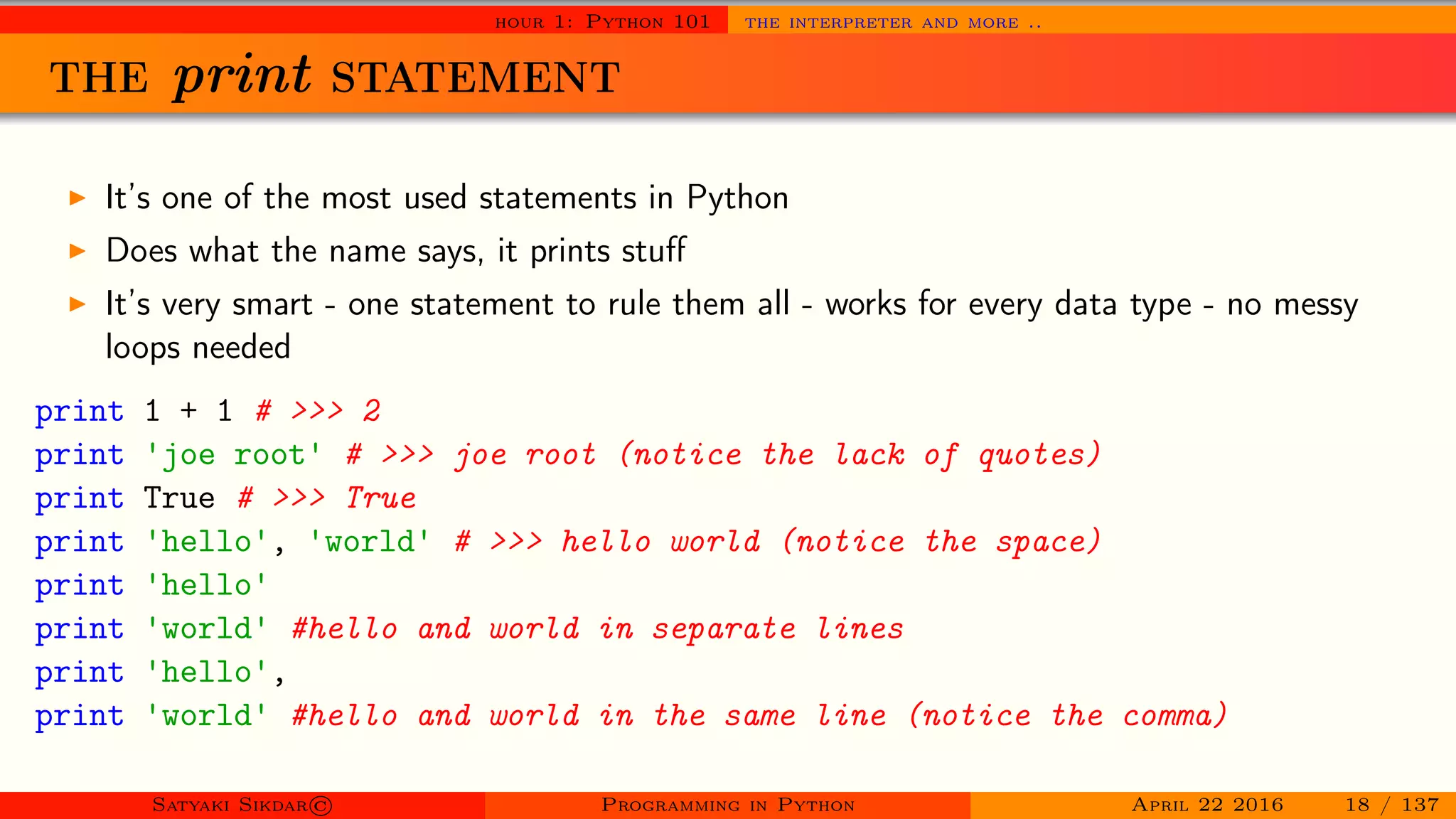Click 'the interpreter and more ..' header link
This screenshot has width=1456, height=819.
[x=893, y=23]
